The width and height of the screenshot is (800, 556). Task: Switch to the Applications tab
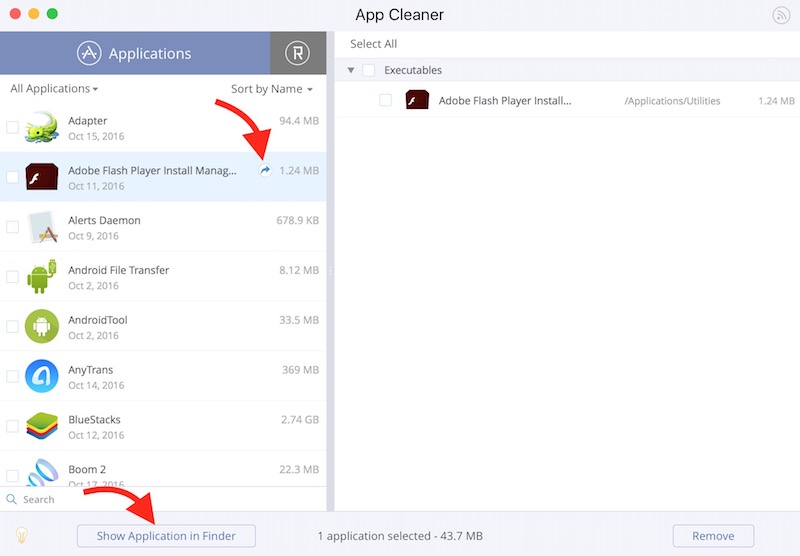(x=135, y=53)
